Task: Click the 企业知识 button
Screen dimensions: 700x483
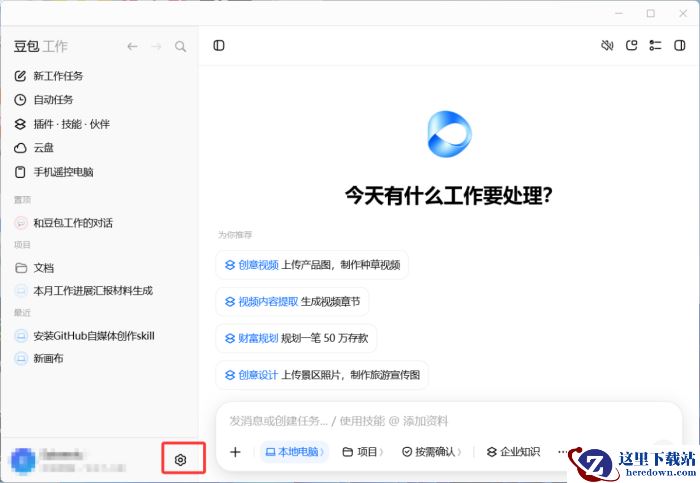Action: (513, 452)
